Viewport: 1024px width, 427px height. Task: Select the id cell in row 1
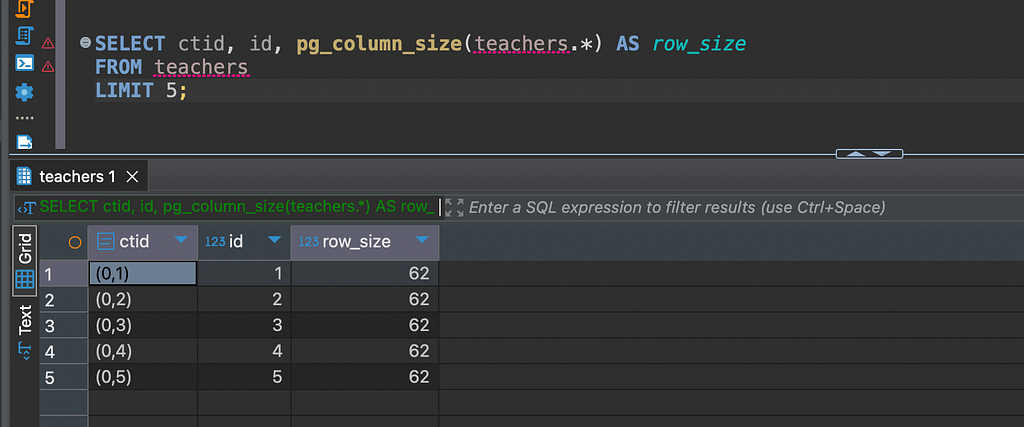pyautogui.click(x=244, y=274)
